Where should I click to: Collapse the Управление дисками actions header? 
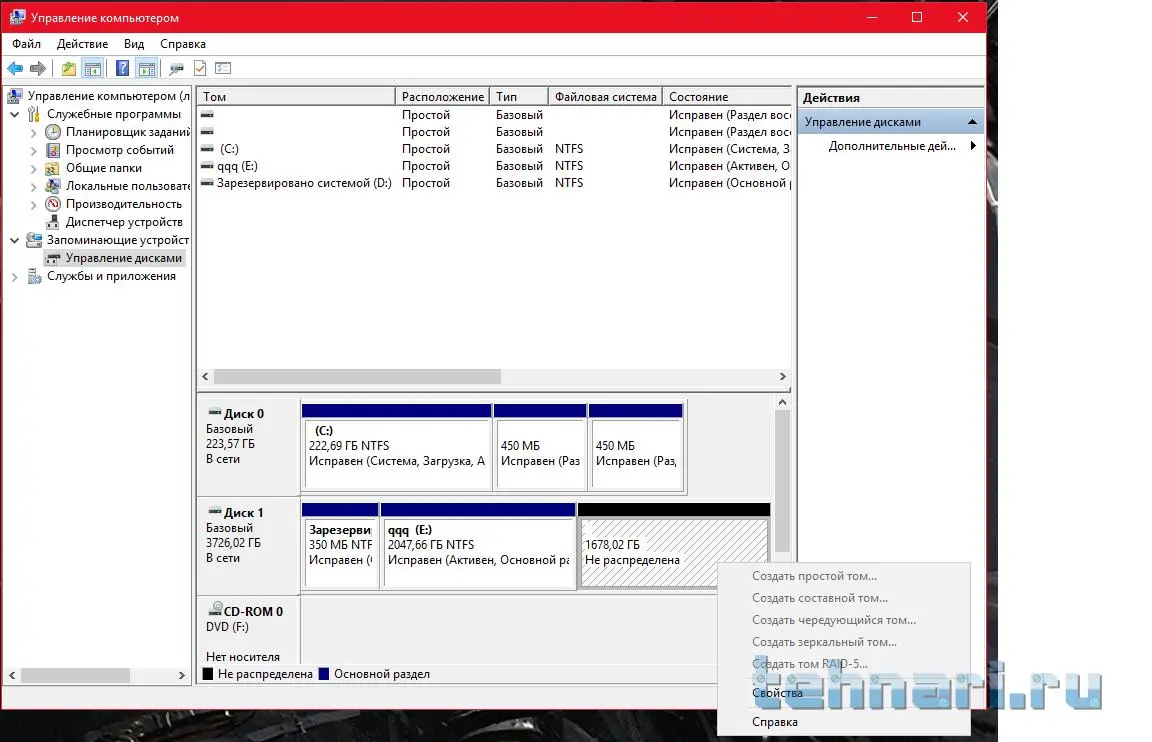tap(971, 122)
